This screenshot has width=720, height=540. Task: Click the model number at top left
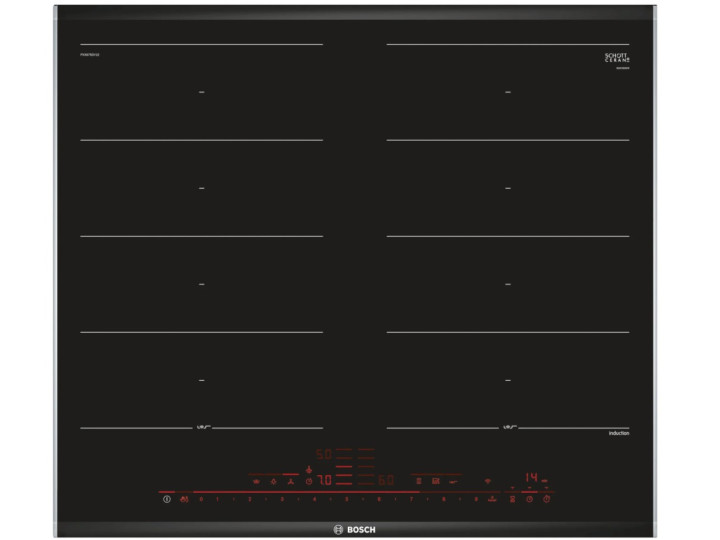[x=90, y=55]
